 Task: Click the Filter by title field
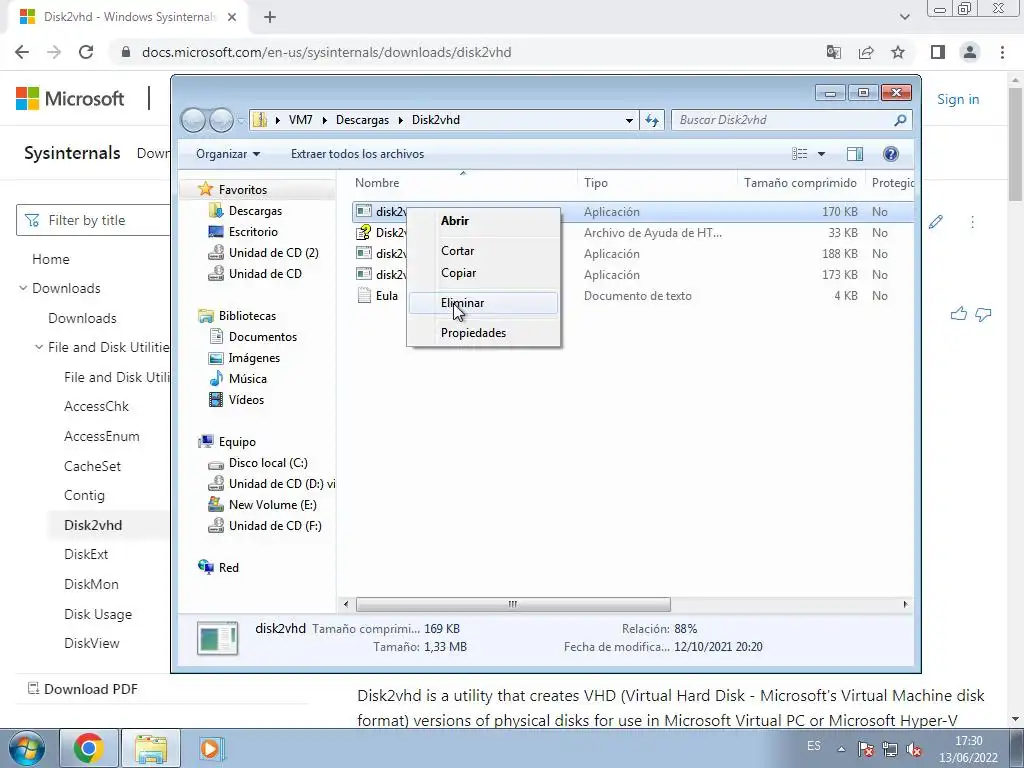pyautogui.click(x=93, y=220)
